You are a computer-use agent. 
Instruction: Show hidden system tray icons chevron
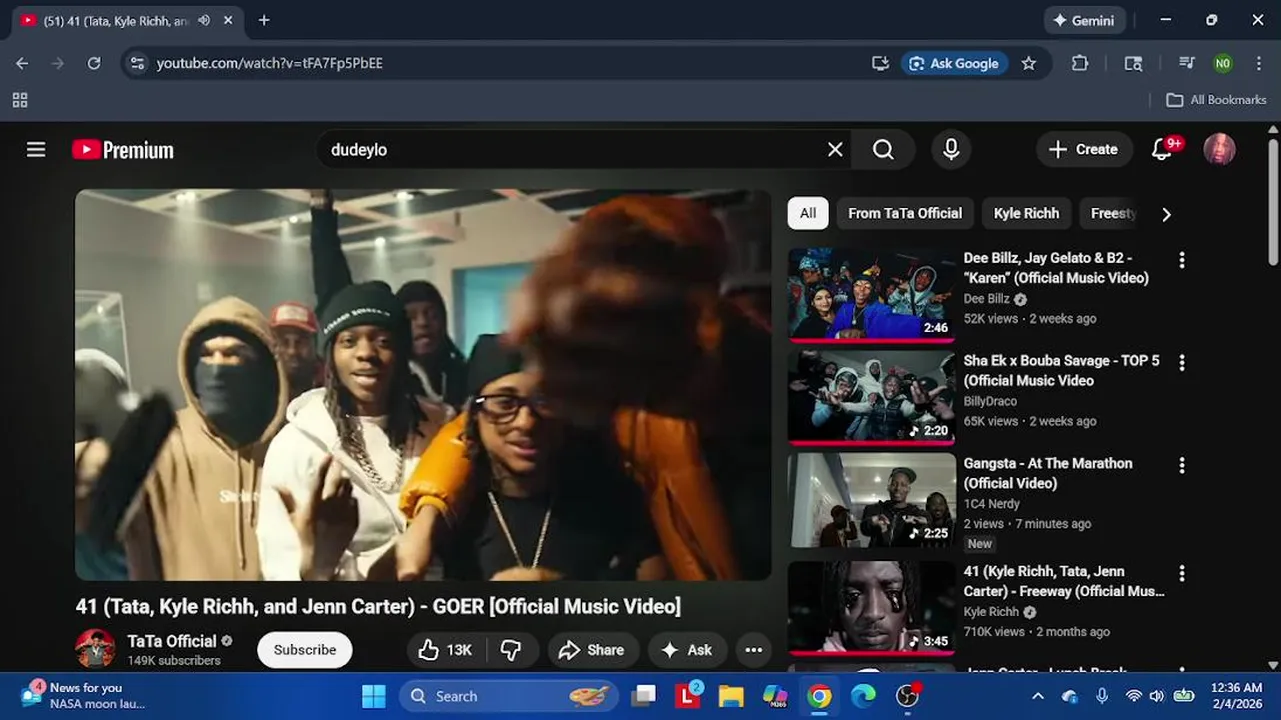point(1038,696)
